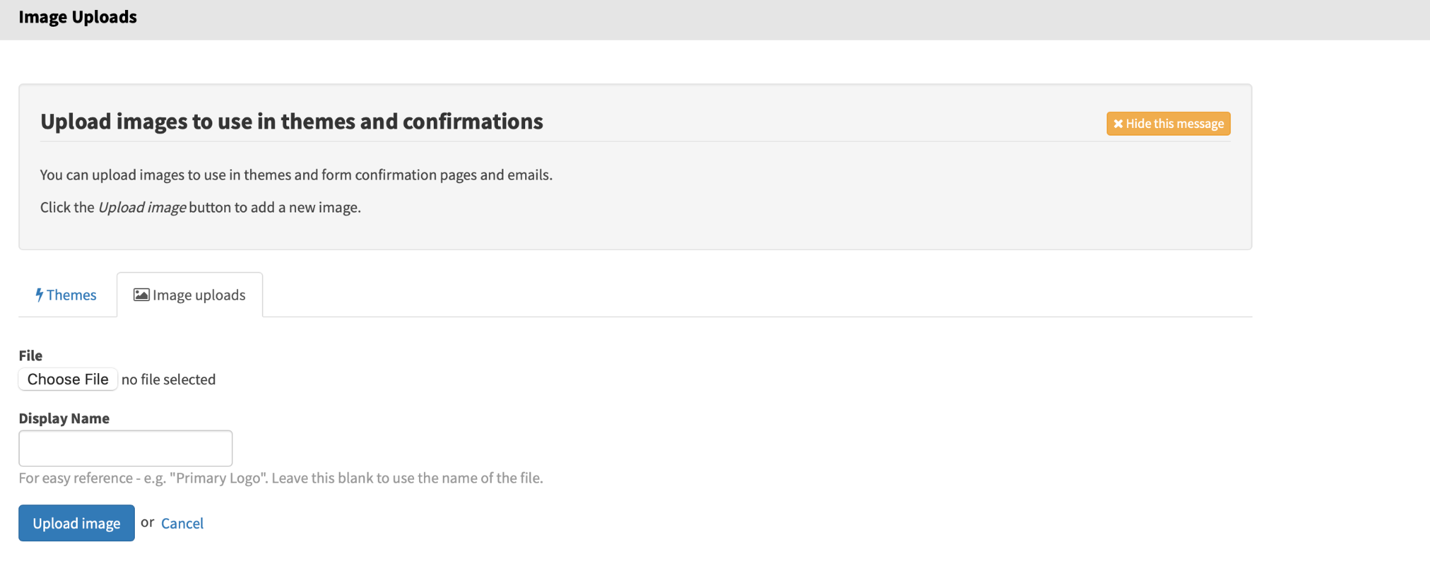Click the word 'or' before Cancel

[147, 522]
